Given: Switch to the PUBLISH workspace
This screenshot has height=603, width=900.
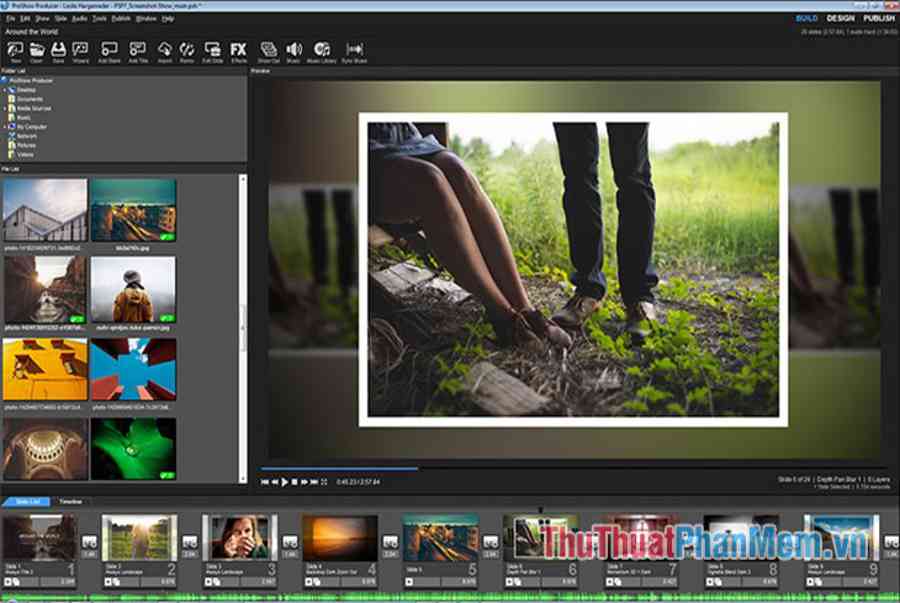Looking at the screenshot, I should (x=879, y=18).
